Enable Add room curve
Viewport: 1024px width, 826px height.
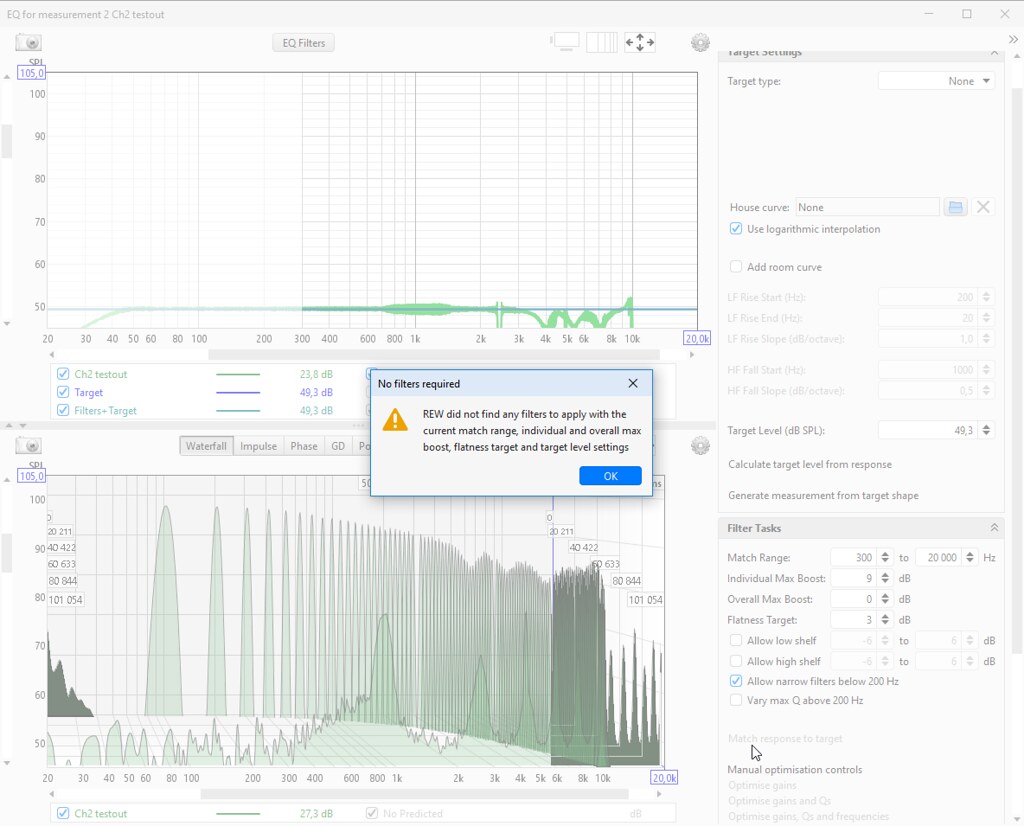coord(736,267)
